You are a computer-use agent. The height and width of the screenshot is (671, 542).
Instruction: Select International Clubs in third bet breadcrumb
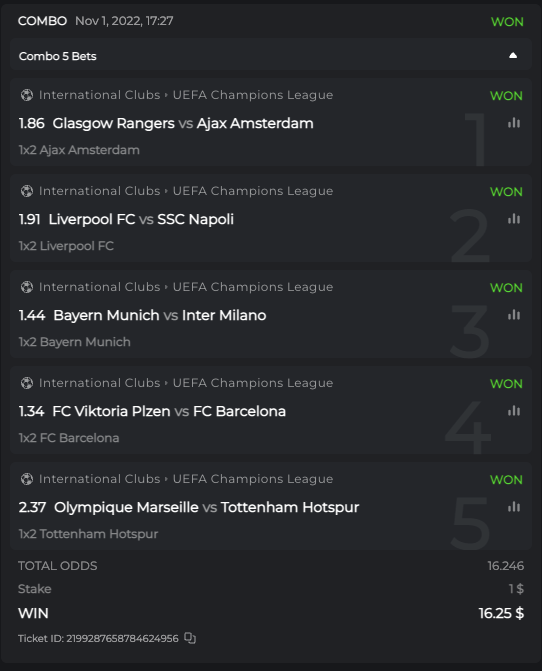click(99, 287)
